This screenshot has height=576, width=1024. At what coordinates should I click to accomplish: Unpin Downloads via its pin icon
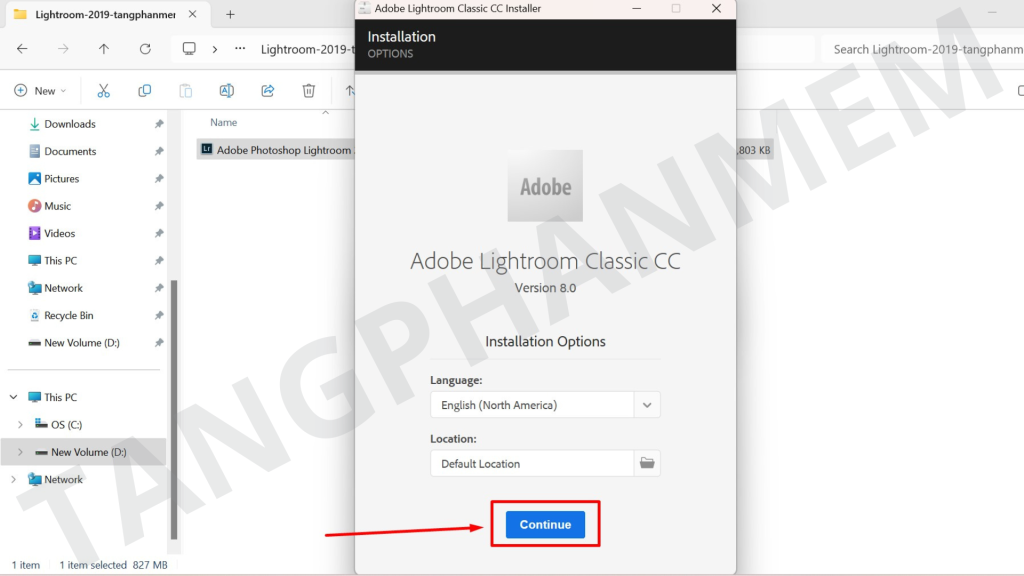pos(159,123)
